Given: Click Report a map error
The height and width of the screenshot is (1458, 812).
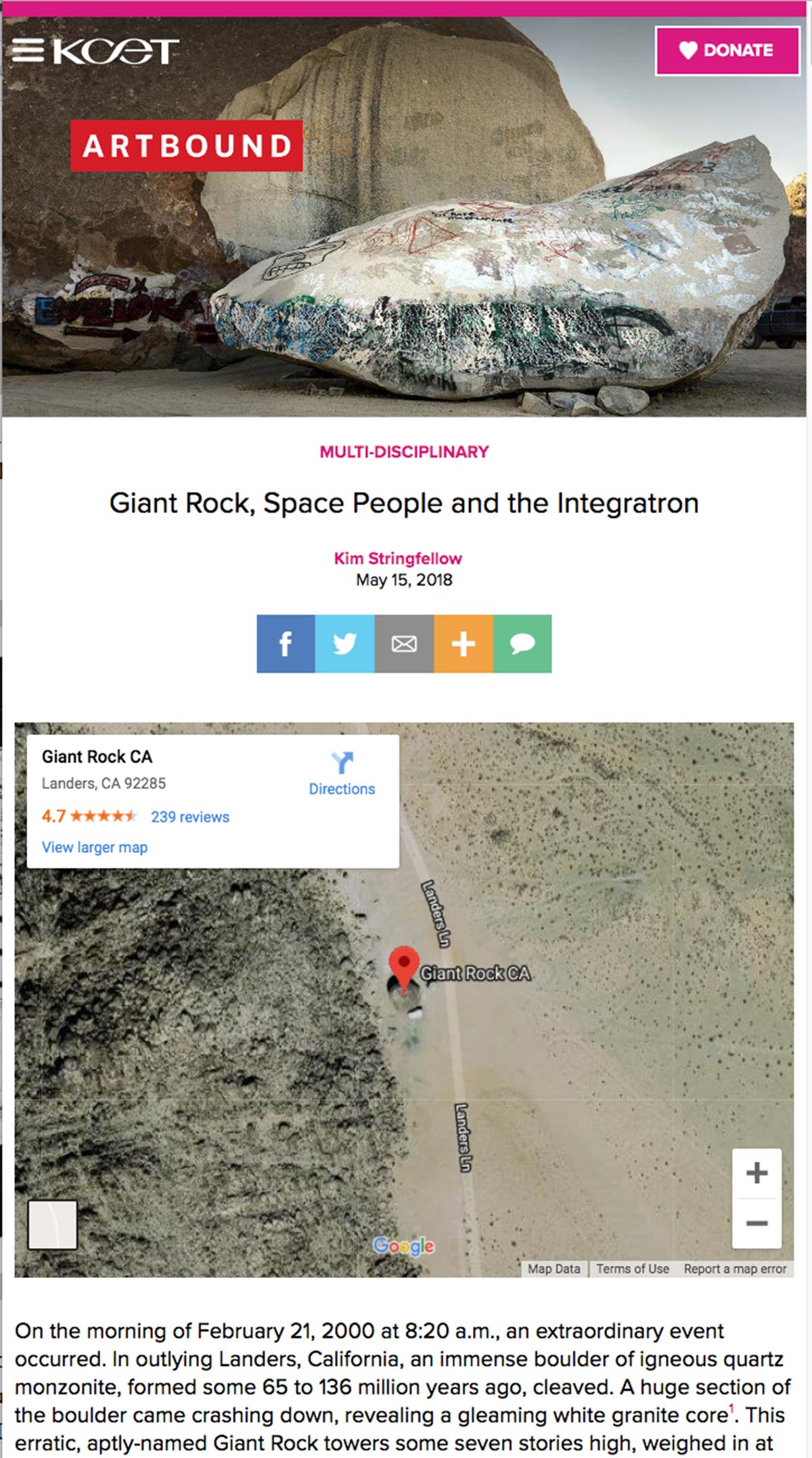Looking at the screenshot, I should 735,1269.
